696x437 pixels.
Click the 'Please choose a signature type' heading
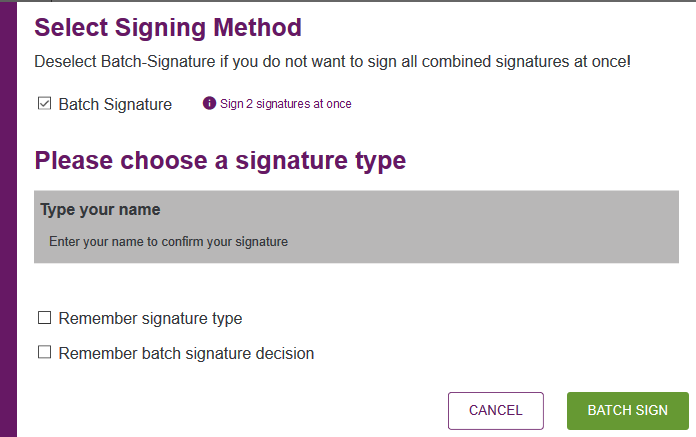220,161
